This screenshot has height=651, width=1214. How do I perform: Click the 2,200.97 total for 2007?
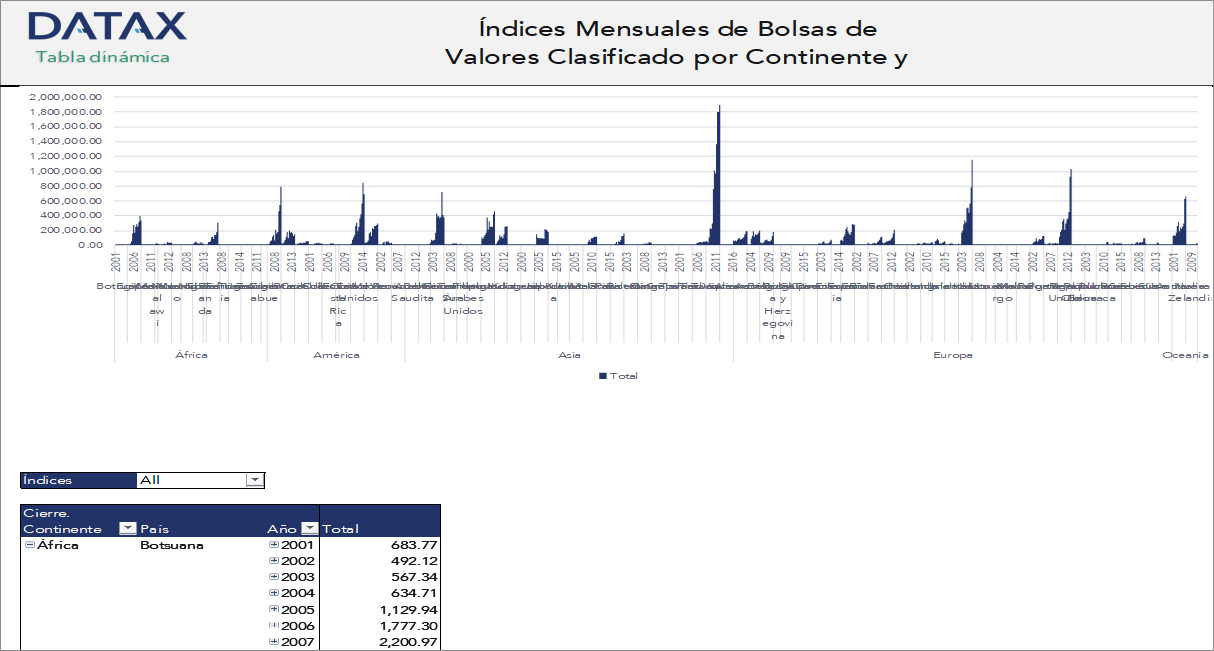point(410,642)
